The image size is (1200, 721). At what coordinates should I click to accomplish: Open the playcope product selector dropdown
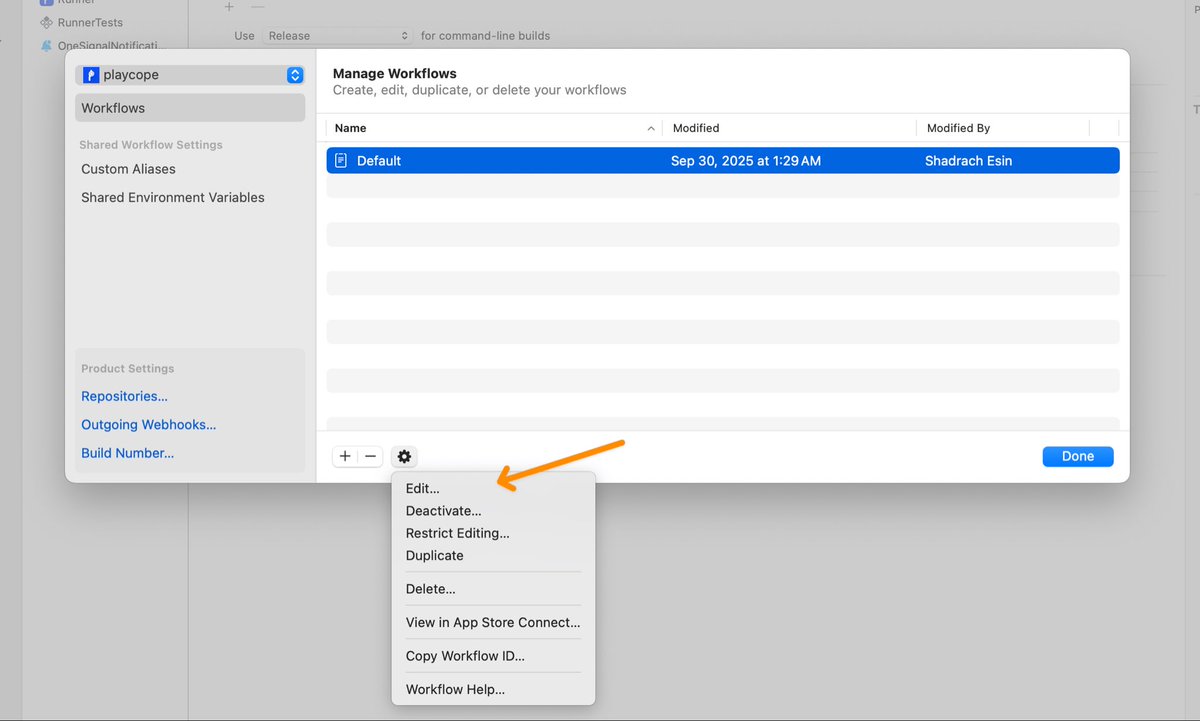(190, 75)
